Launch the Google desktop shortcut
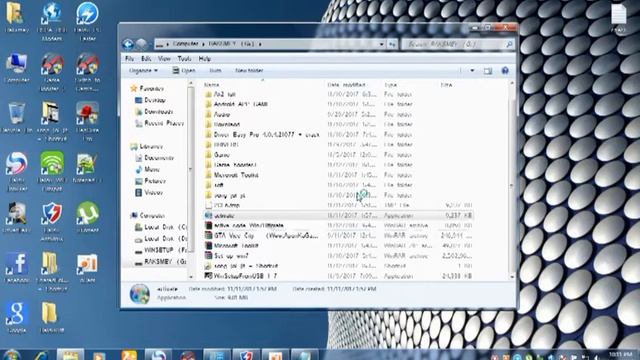The image size is (640, 360). 17,318
